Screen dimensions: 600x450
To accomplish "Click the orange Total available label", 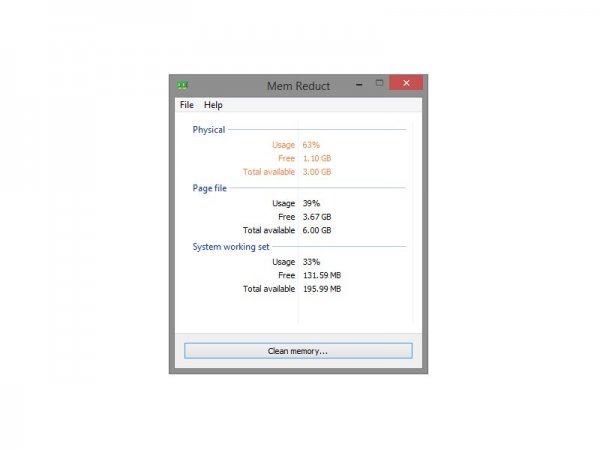I will pyautogui.click(x=269, y=172).
